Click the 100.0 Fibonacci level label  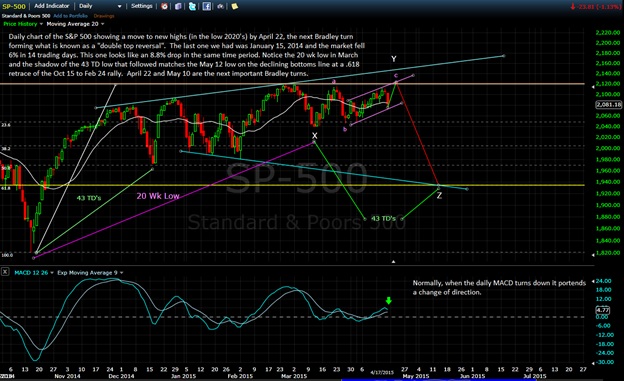pos(7,255)
